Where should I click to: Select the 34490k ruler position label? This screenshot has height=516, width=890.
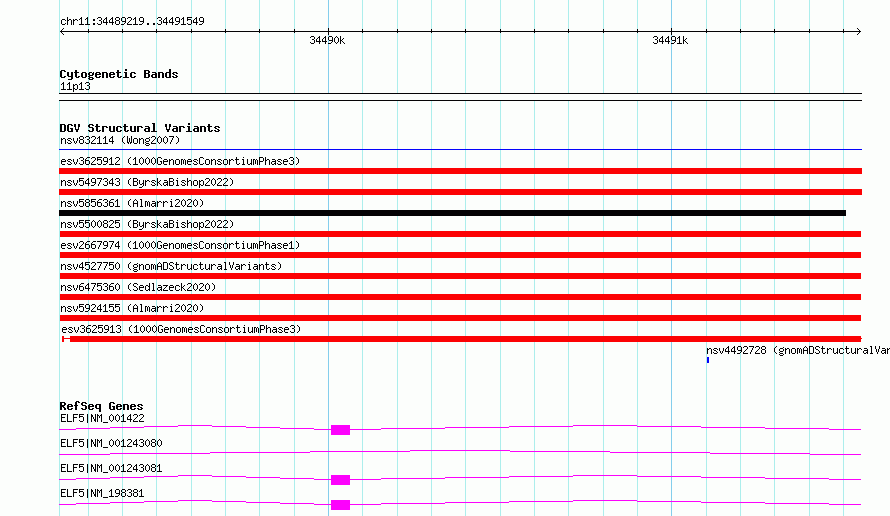[x=327, y=40]
